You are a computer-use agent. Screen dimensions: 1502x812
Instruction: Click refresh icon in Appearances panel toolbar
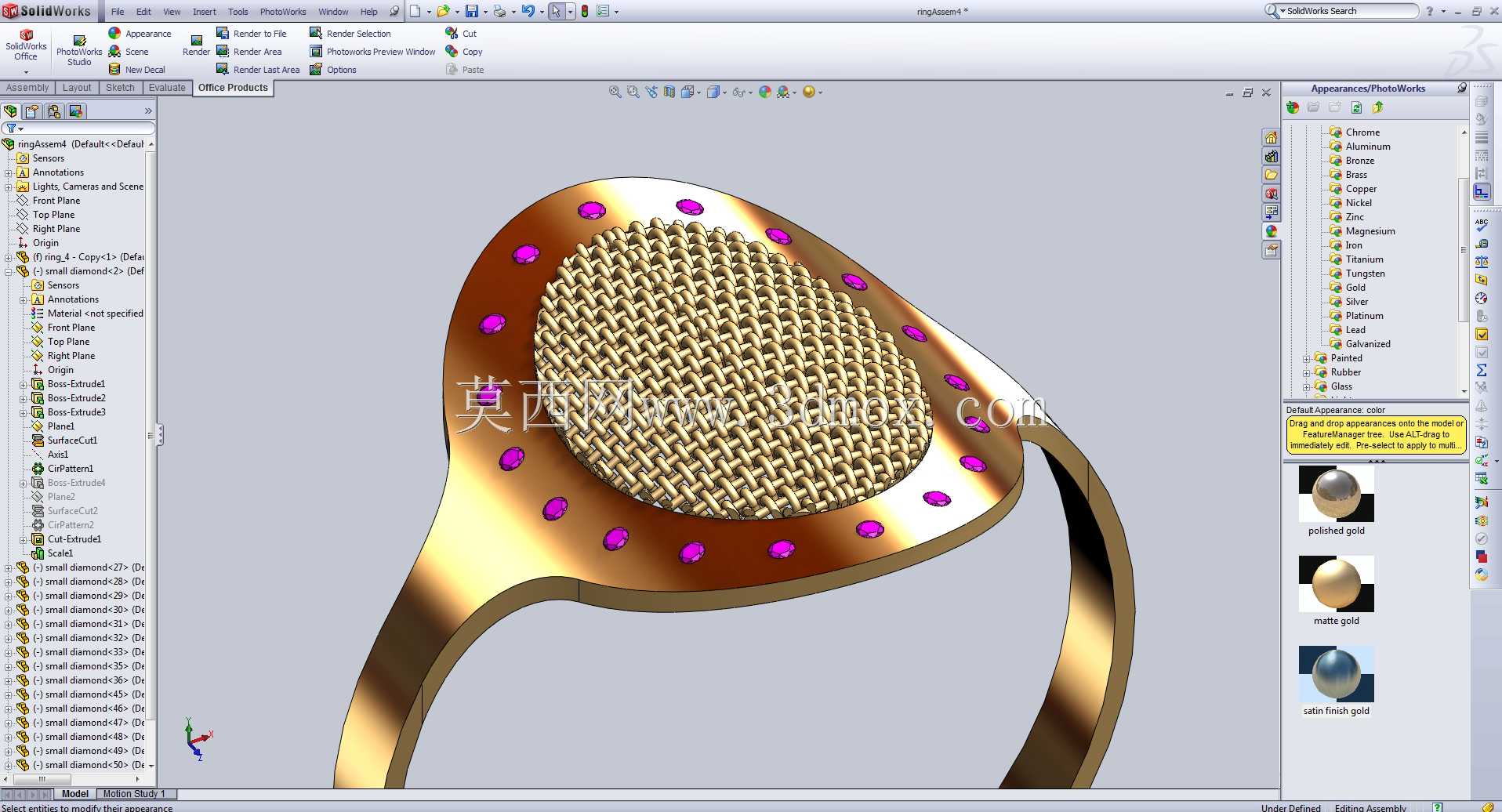(x=1356, y=107)
